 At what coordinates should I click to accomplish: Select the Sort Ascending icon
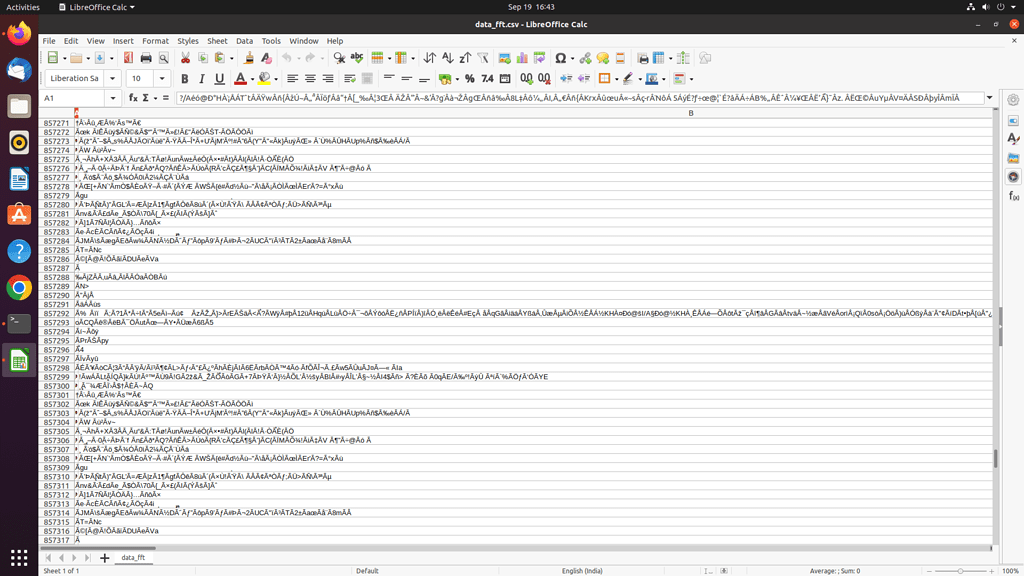pos(450,57)
